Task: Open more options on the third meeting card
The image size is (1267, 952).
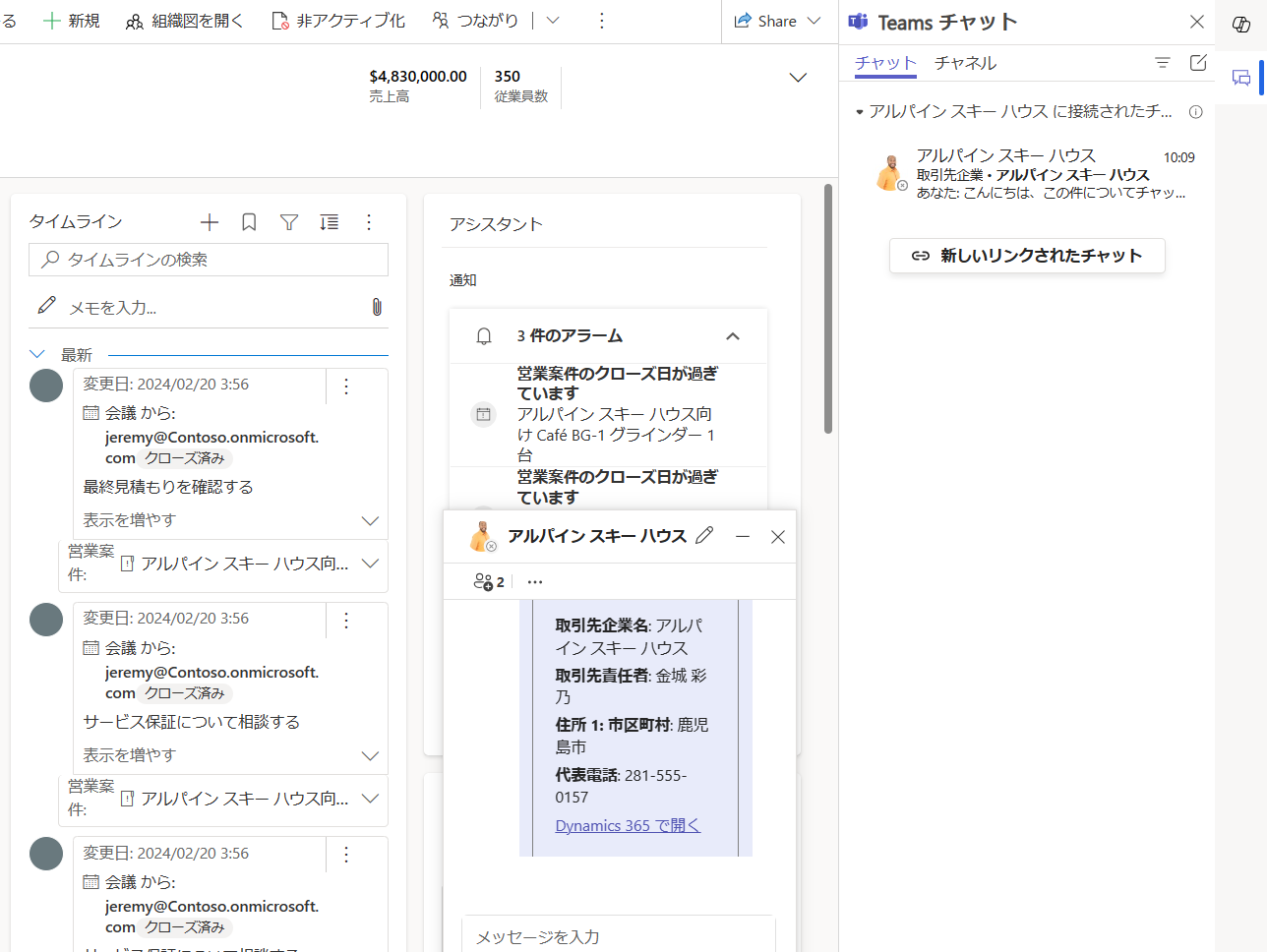Action: click(x=346, y=855)
